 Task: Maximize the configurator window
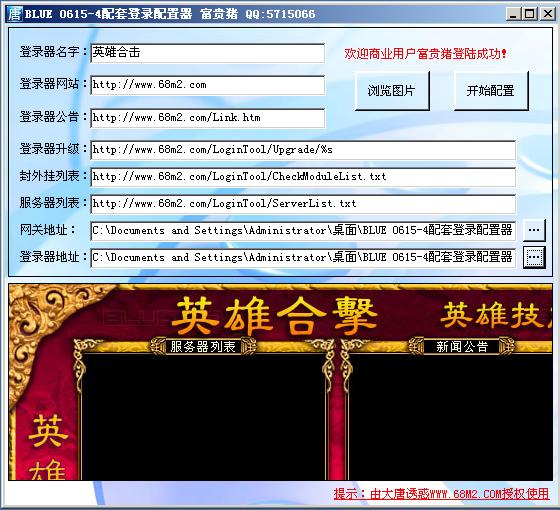pyautogui.click(x=529, y=14)
